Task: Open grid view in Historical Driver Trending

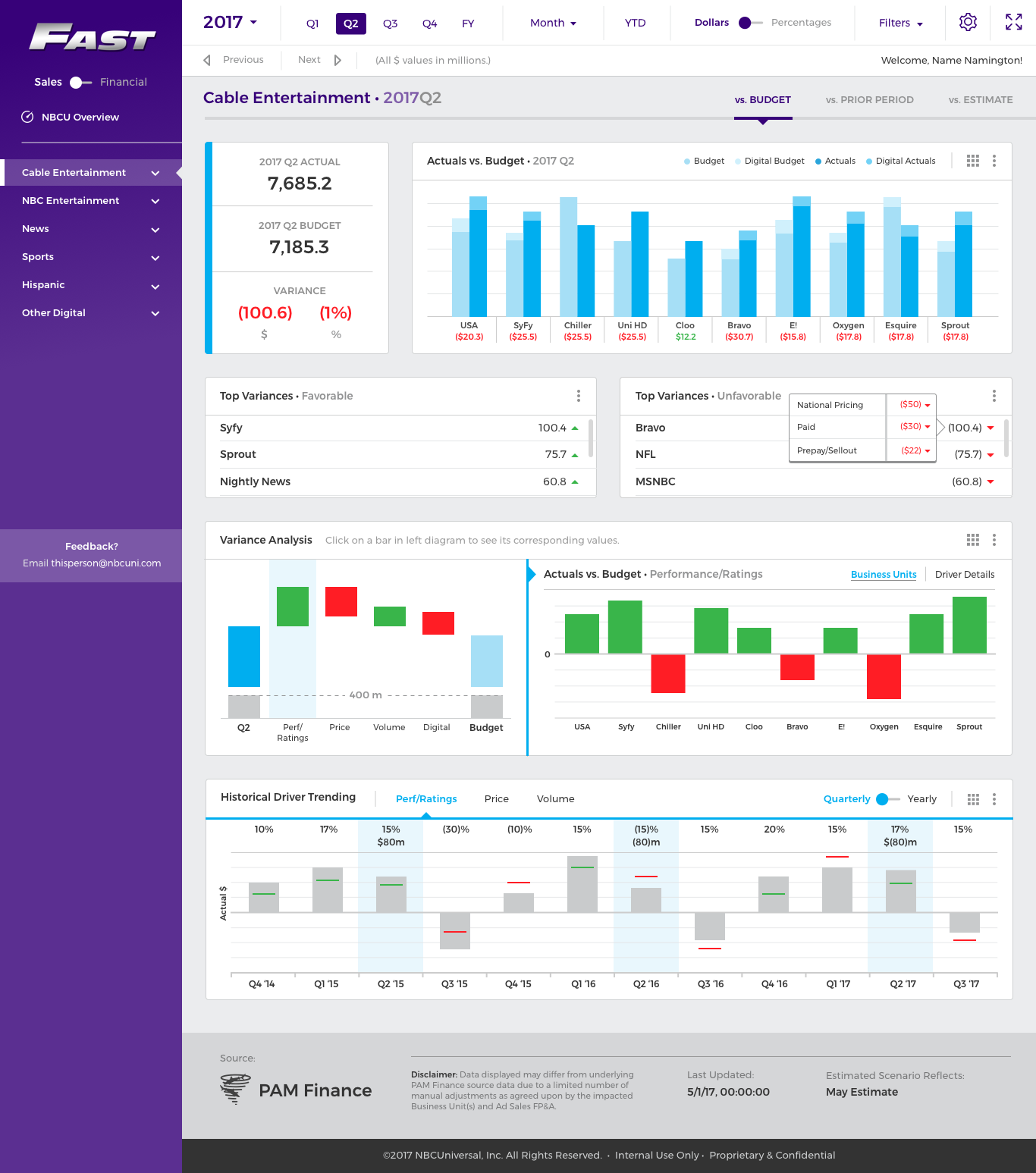Action: point(974,799)
